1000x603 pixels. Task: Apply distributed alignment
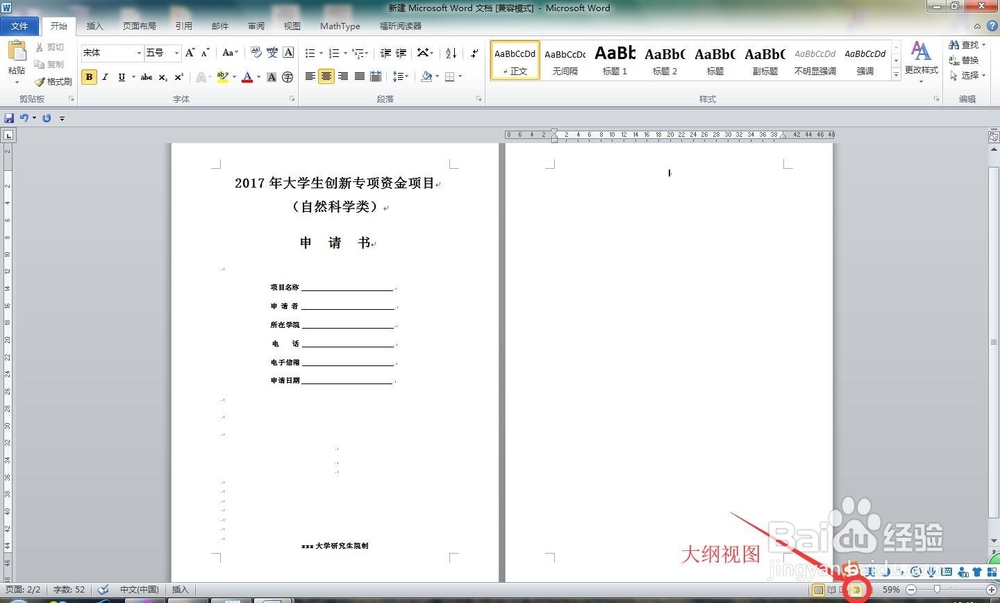click(376, 76)
